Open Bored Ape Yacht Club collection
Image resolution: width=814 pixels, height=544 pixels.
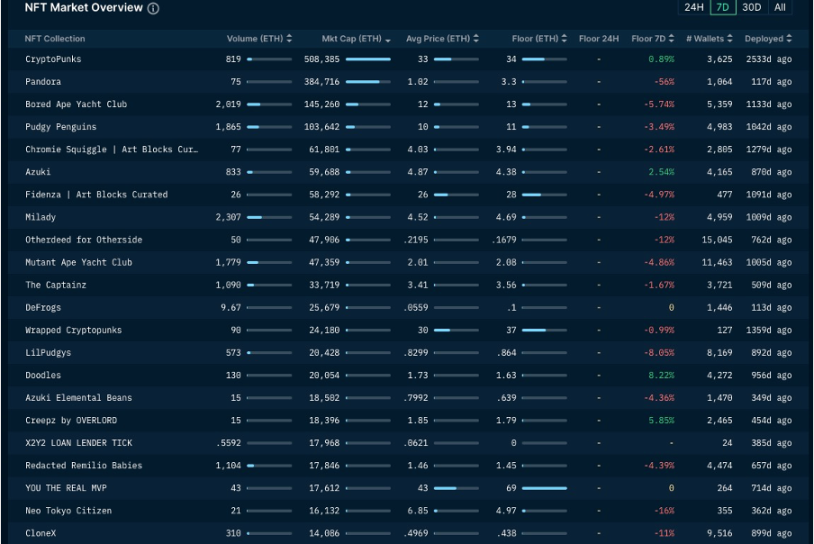tap(76, 104)
